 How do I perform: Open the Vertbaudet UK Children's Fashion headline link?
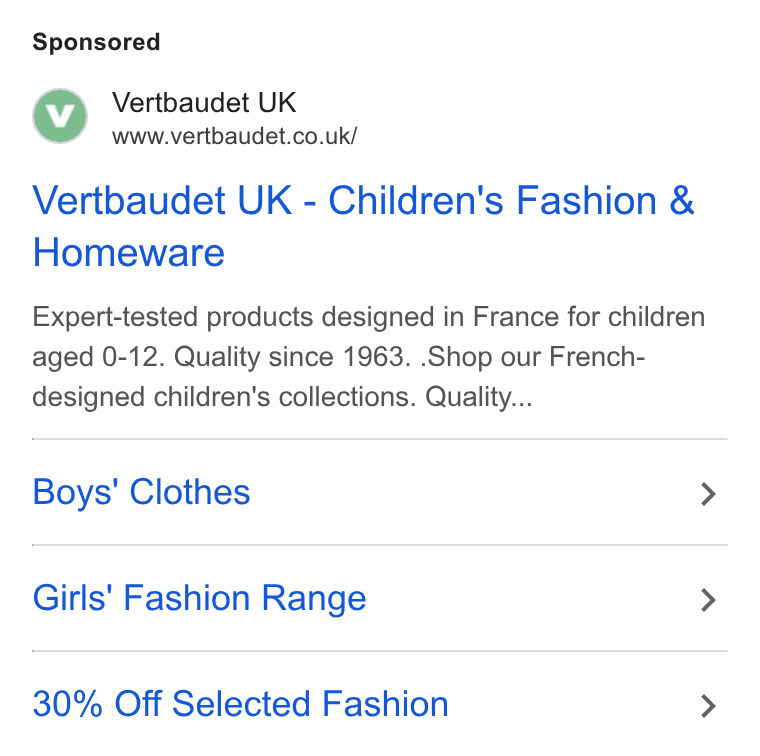click(364, 226)
